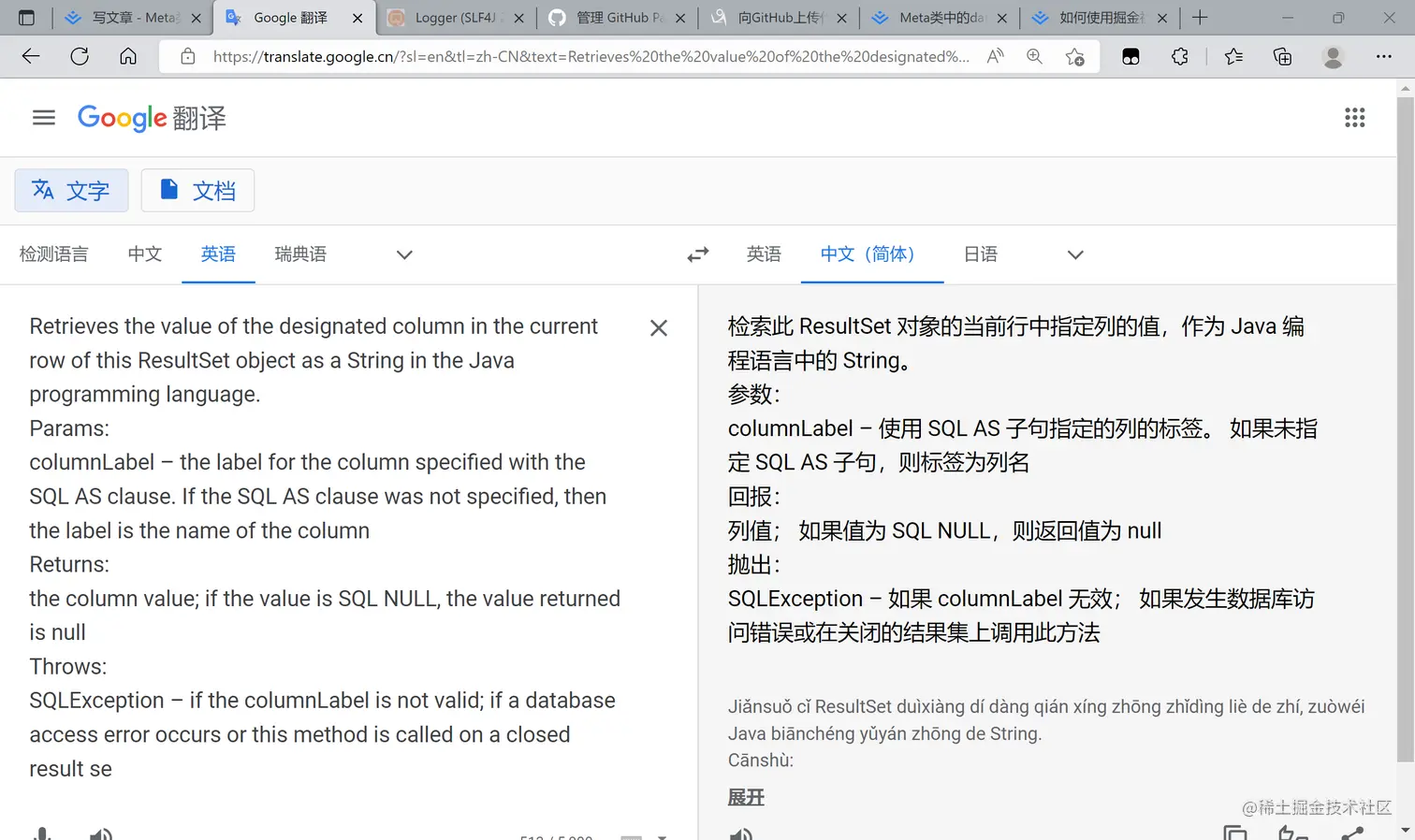Image resolution: width=1415 pixels, height=840 pixels.
Task: Click into the English source text box
Action: (x=328, y=547)
